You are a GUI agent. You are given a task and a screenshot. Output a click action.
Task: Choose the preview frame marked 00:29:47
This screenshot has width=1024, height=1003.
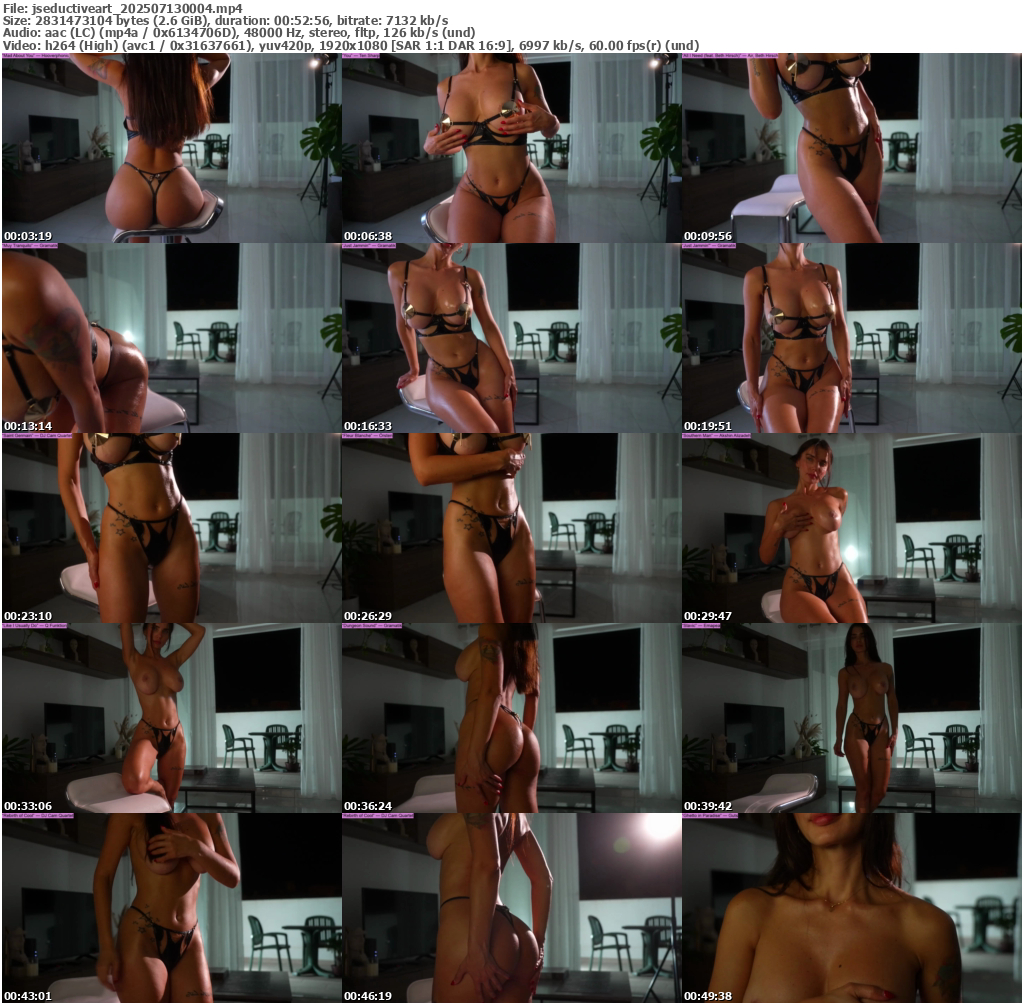[x=852, y=528]
